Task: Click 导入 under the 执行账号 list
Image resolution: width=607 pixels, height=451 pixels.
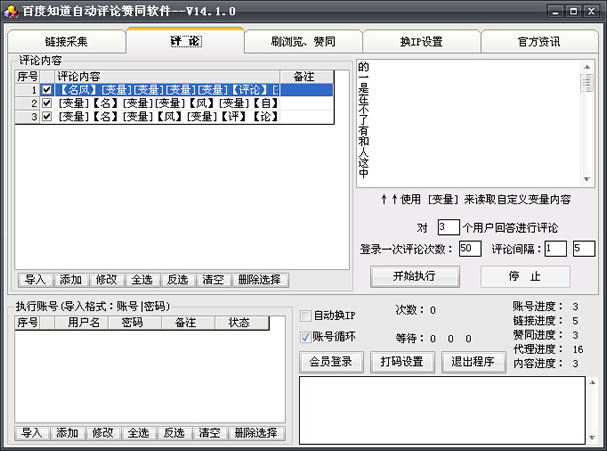Action: click(x=32, y=433)
